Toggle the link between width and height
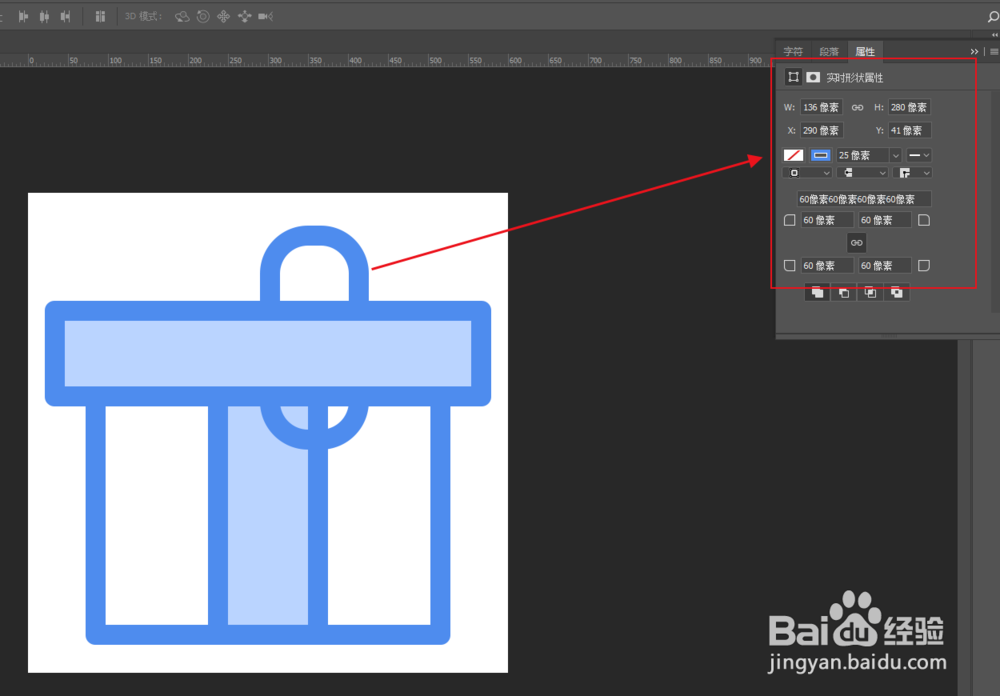This screenshot has width=1000, height=696. click(x=857, y=108)
